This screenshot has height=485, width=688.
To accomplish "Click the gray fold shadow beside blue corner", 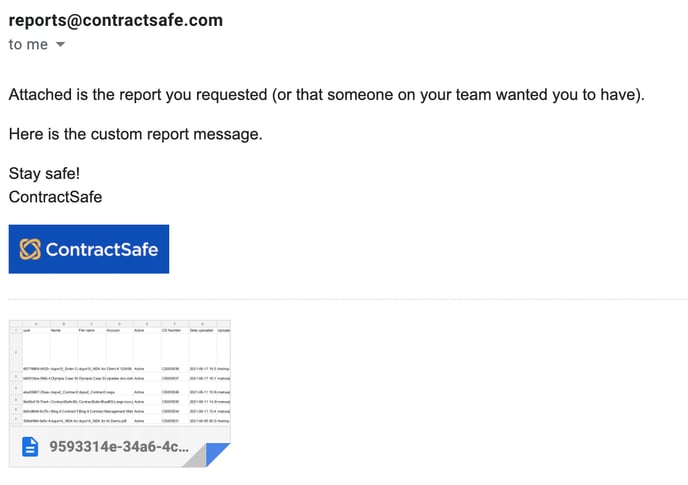I will (195, 456).
